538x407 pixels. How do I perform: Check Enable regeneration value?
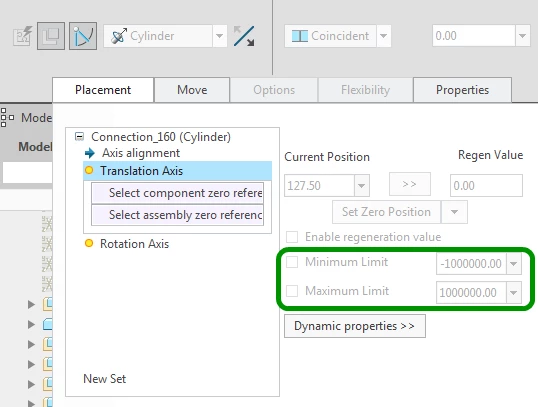click(x=292, y=237)
